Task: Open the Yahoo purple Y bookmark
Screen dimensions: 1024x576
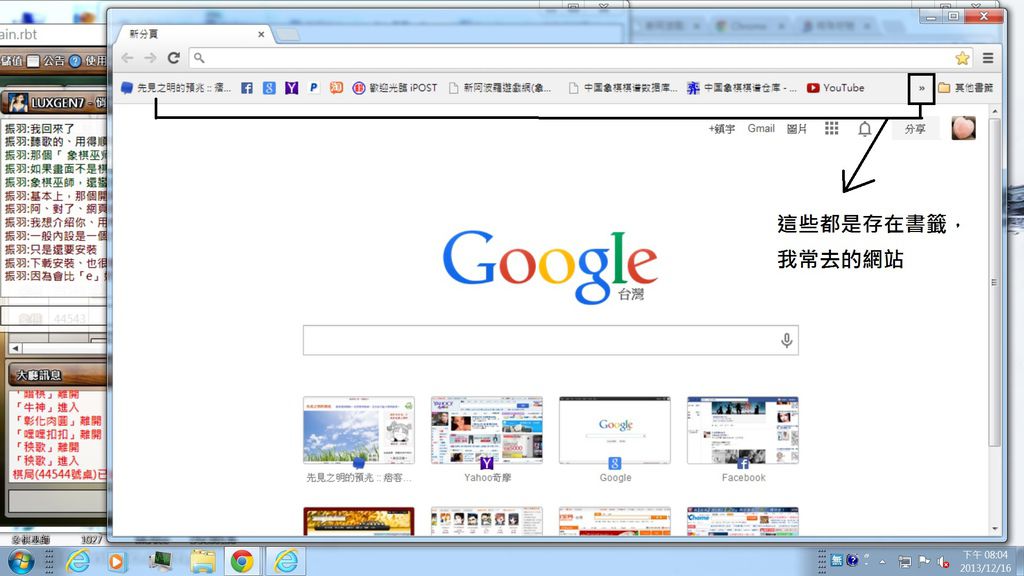Action: pyautogui.click(x=291, y=88)
